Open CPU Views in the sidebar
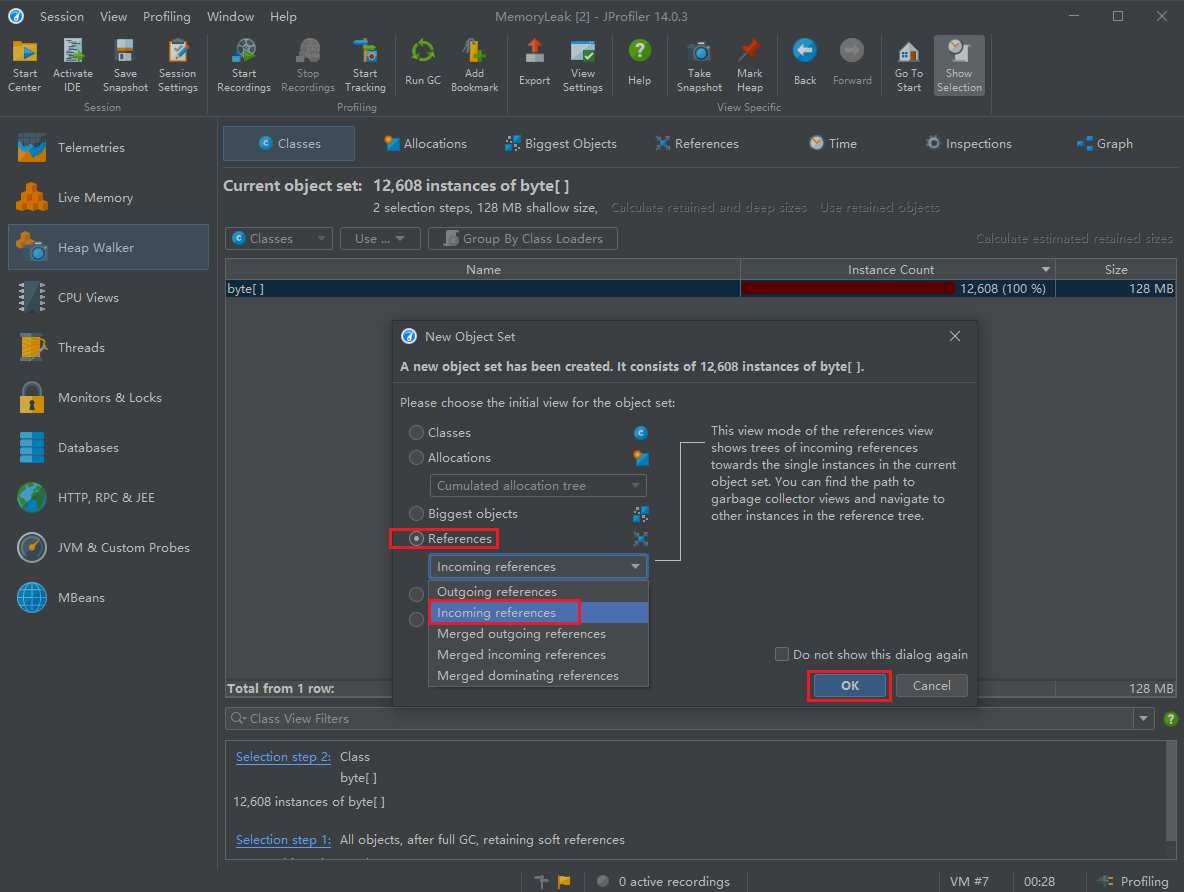Screen dimensions: 1184x892 click(109, 298)
